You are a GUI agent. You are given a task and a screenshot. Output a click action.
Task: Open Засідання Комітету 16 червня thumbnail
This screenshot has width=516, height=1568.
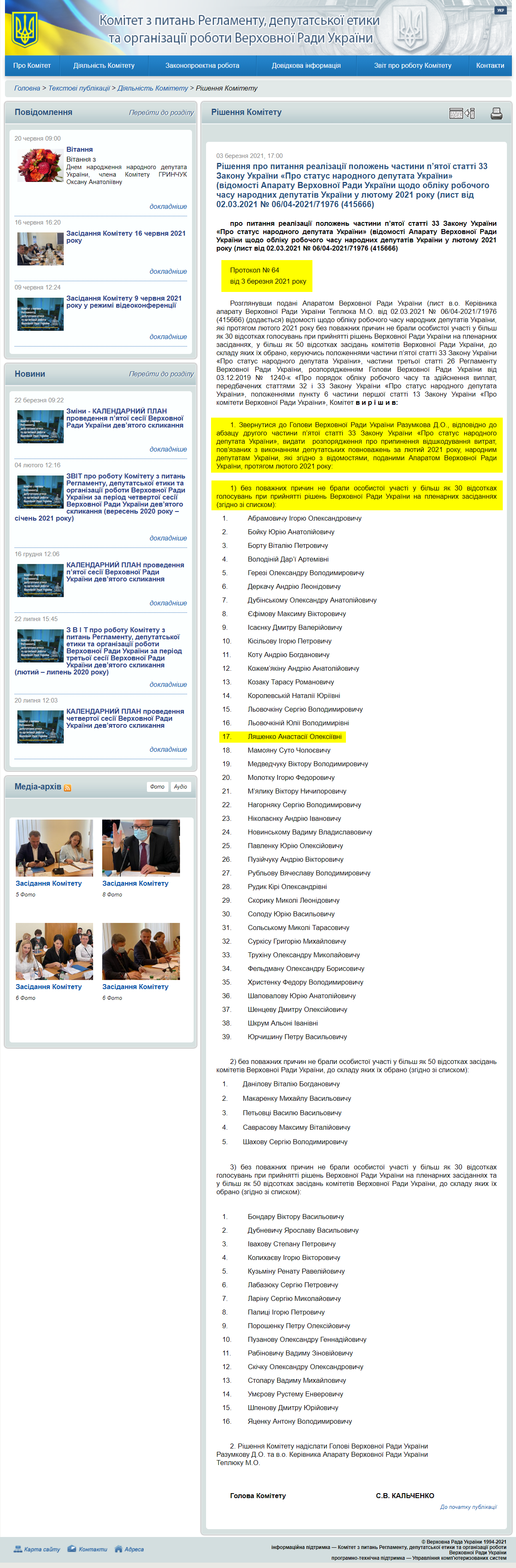(x=40, y=249)
